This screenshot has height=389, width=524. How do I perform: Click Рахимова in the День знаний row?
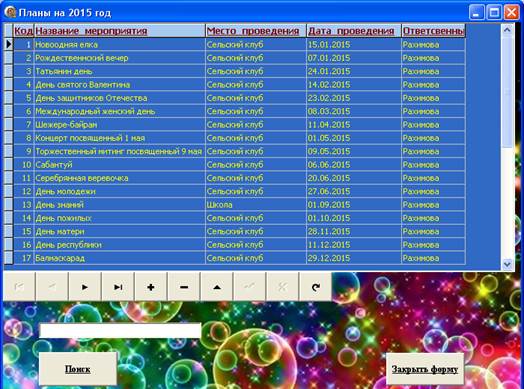click(433, 205)
